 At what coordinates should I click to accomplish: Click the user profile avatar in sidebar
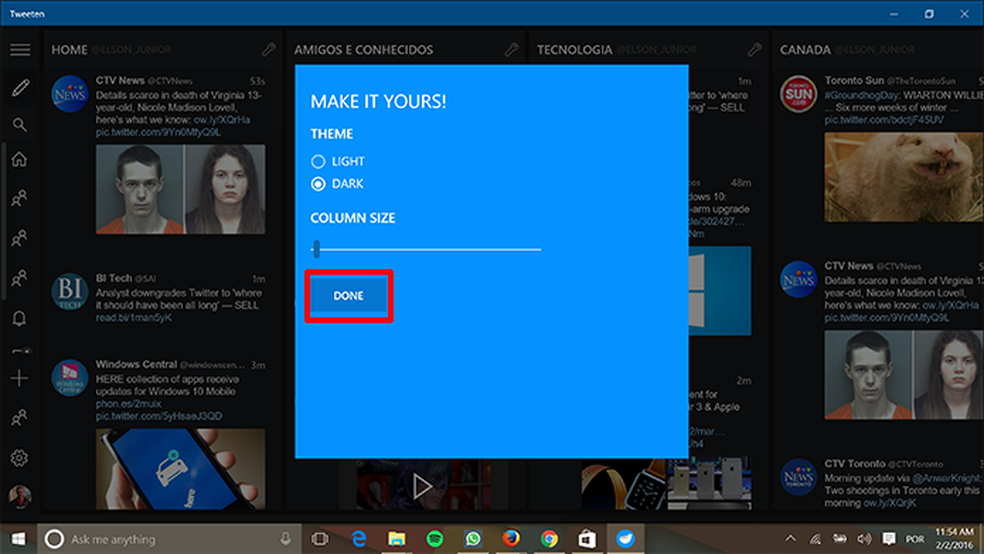(20, 496)
